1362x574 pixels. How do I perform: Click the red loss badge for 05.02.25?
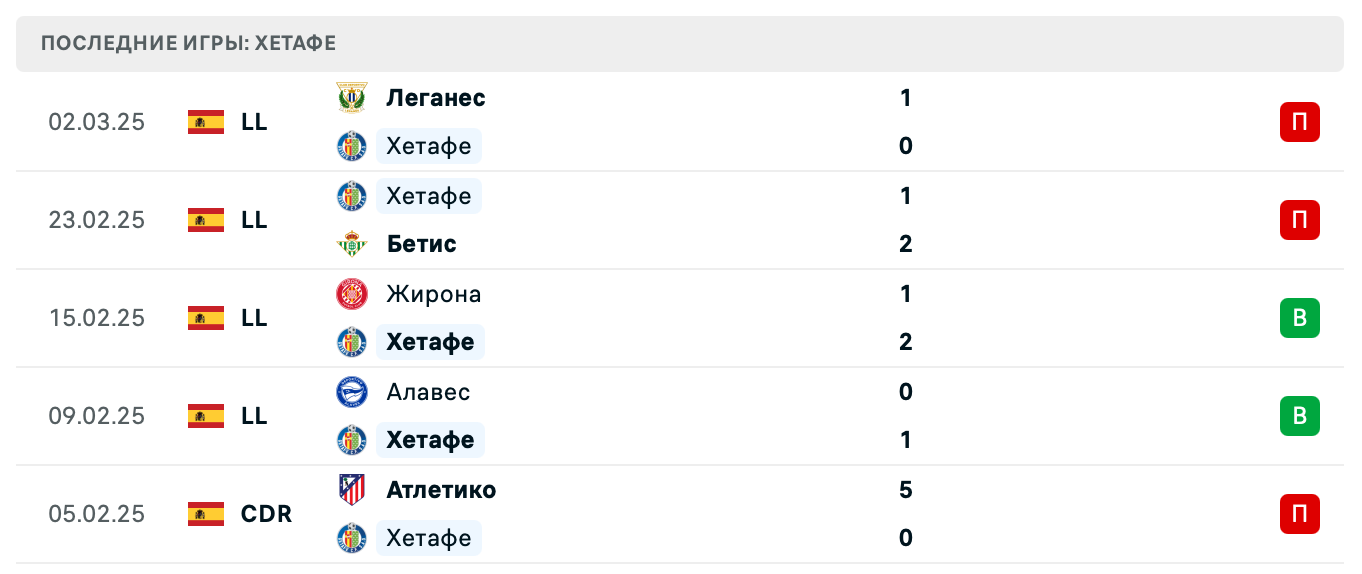point(1299,514)
